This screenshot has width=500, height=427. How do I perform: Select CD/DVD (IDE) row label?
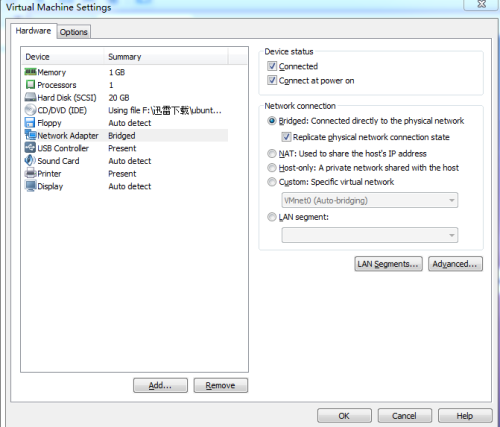click(62, 110)
